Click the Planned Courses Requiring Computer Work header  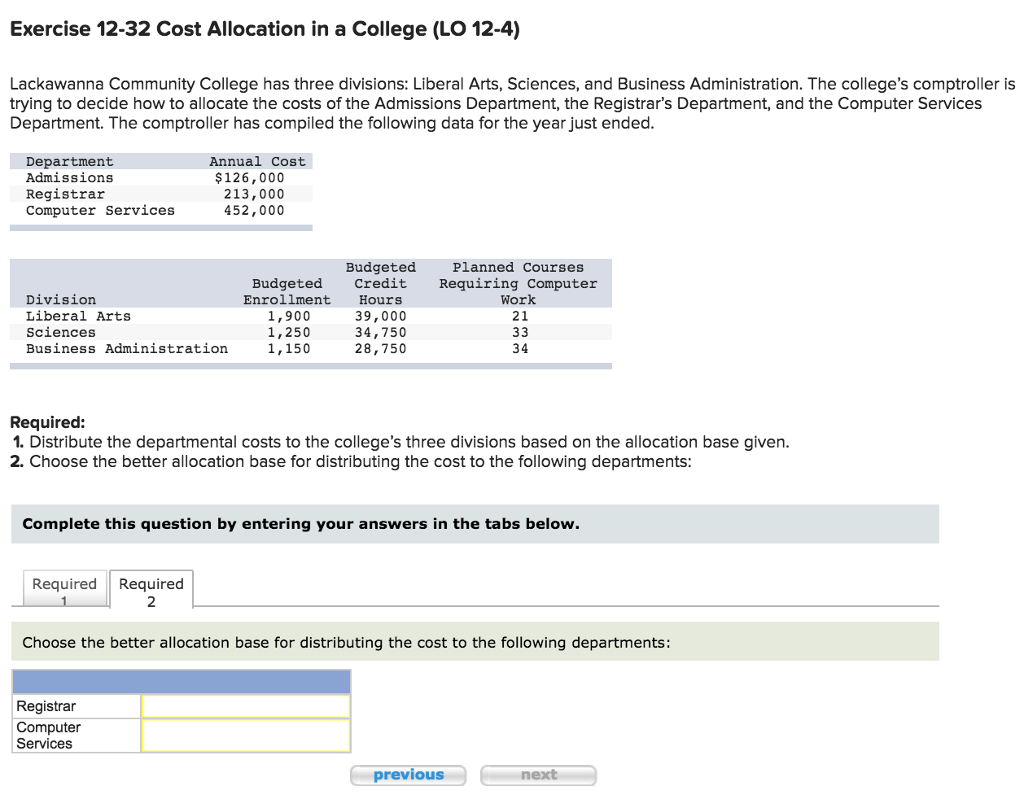(517, 283)
